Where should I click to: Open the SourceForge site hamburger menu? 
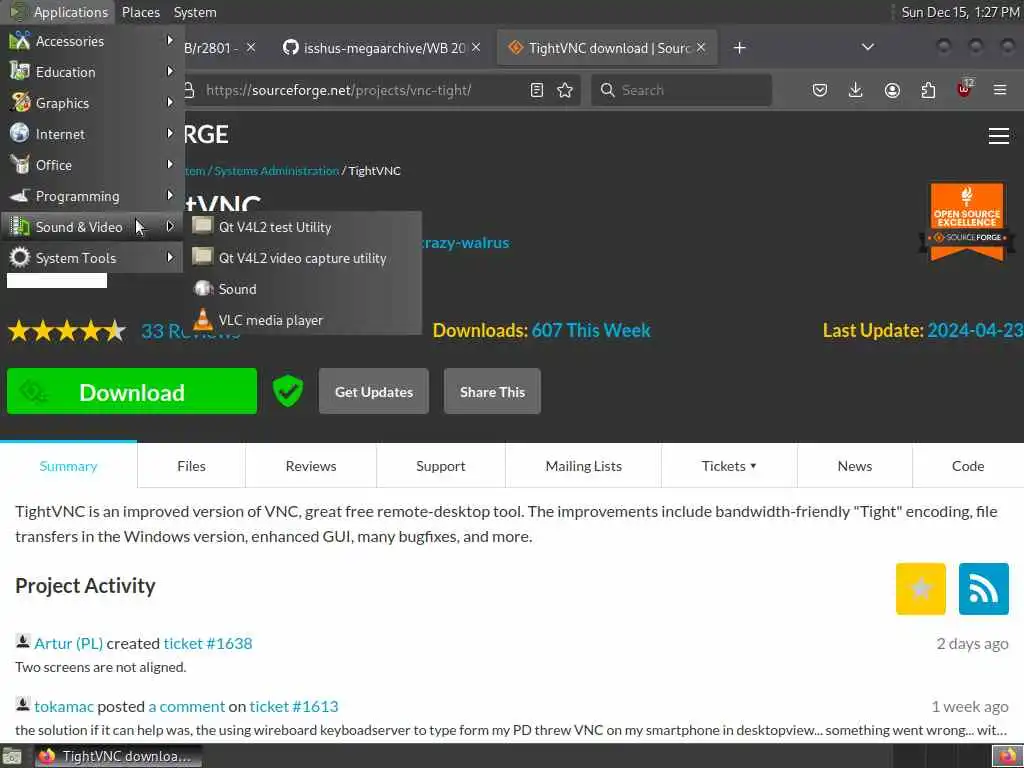(x=999, y=136)
